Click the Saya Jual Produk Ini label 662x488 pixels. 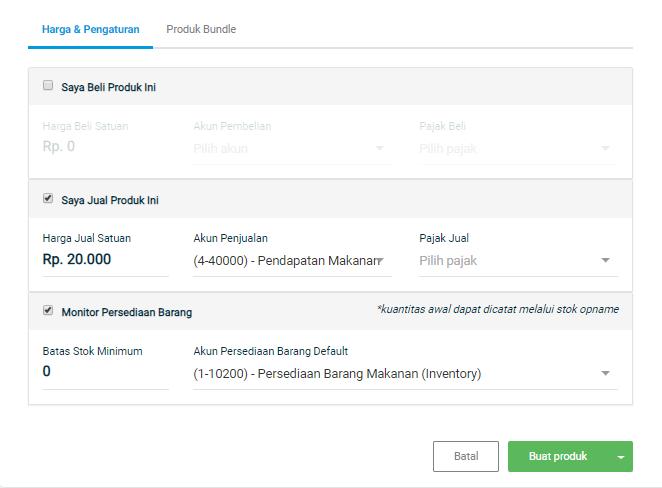point(110,201)
